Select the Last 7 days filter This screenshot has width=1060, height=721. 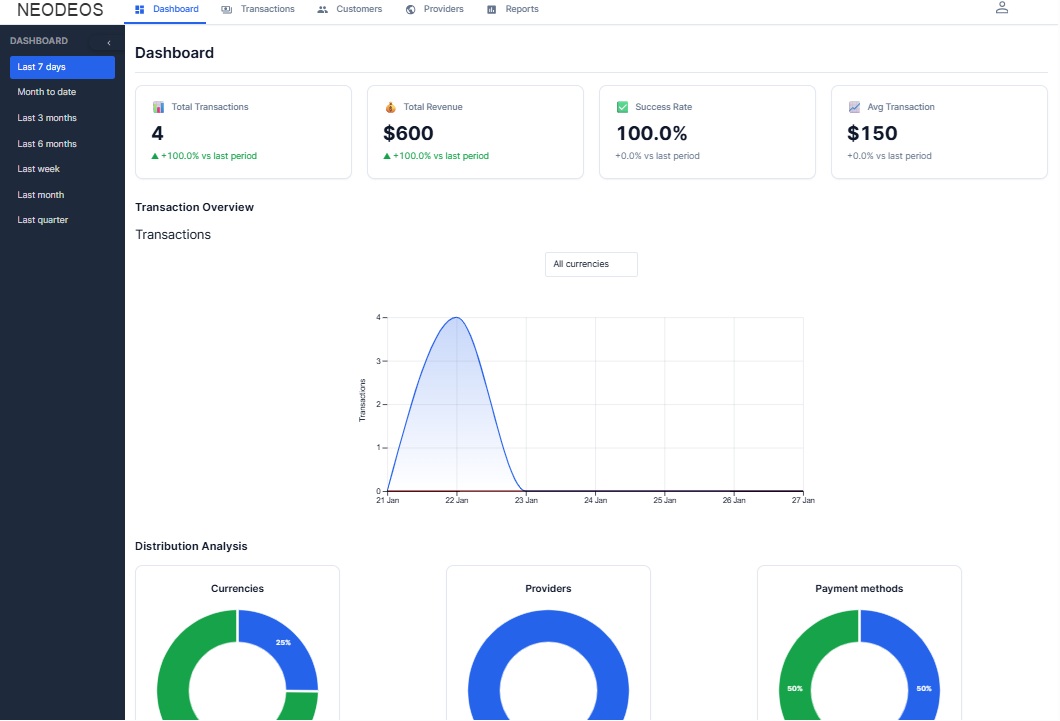pyautogui.click(x=62, y=67)
